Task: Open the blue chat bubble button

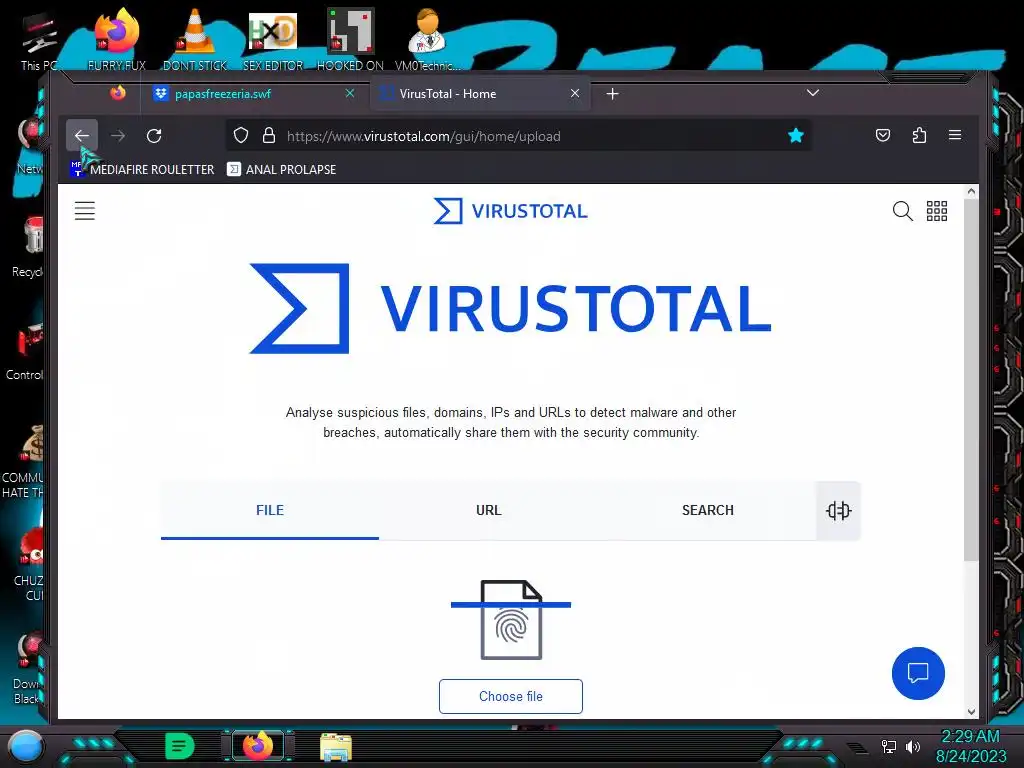Action: [x=918, y=673]
